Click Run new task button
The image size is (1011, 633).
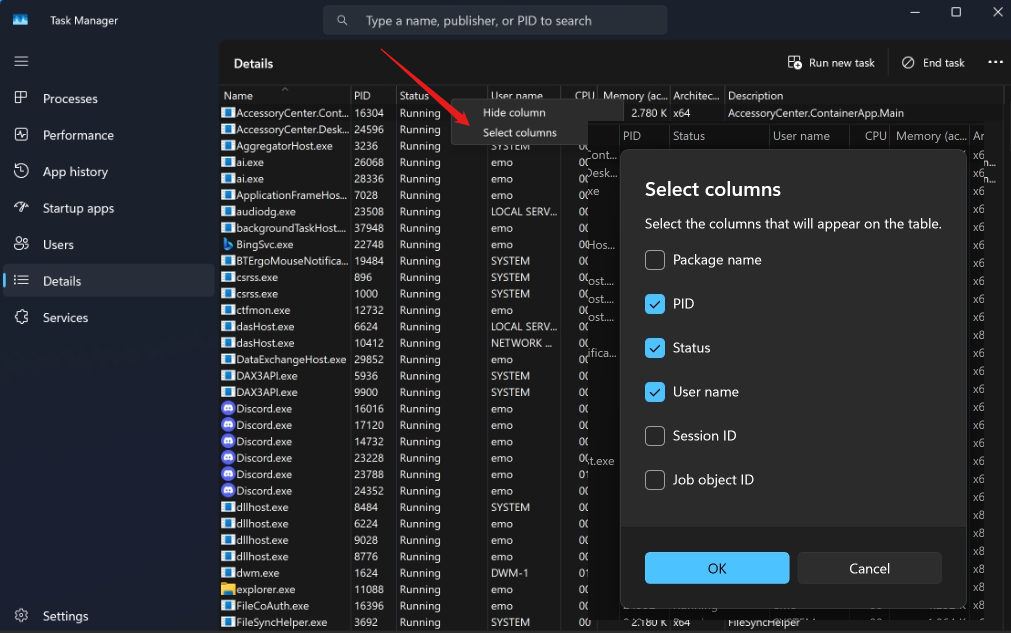pos(831,63)
